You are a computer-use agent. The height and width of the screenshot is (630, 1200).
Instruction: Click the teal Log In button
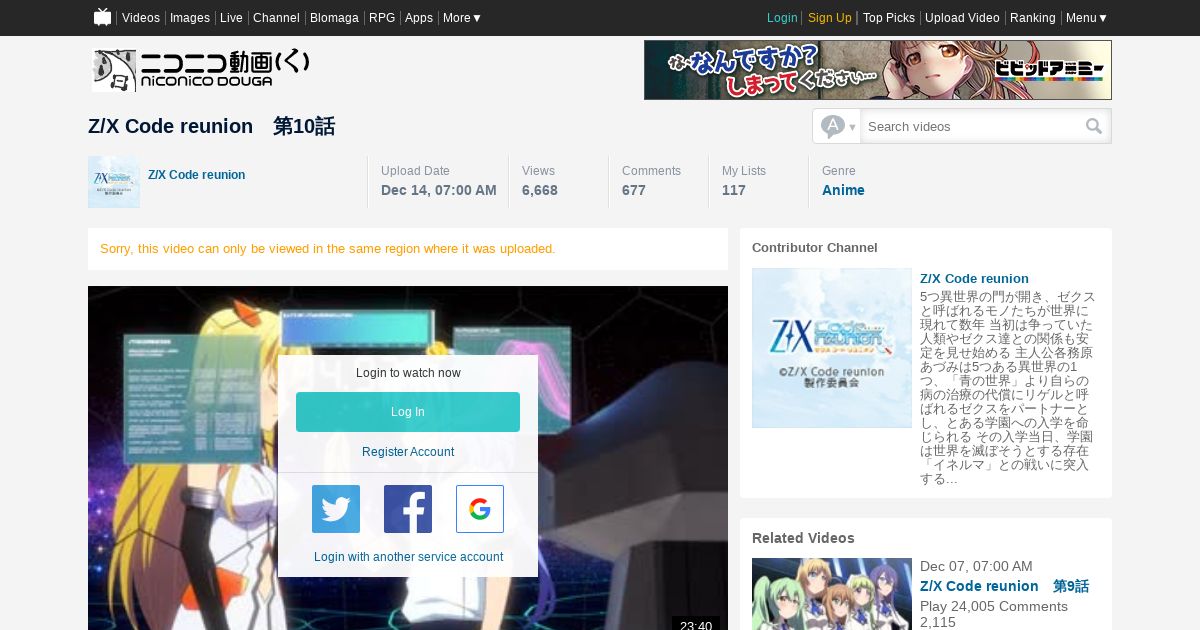pyautogui.click(x=408, y=412)
